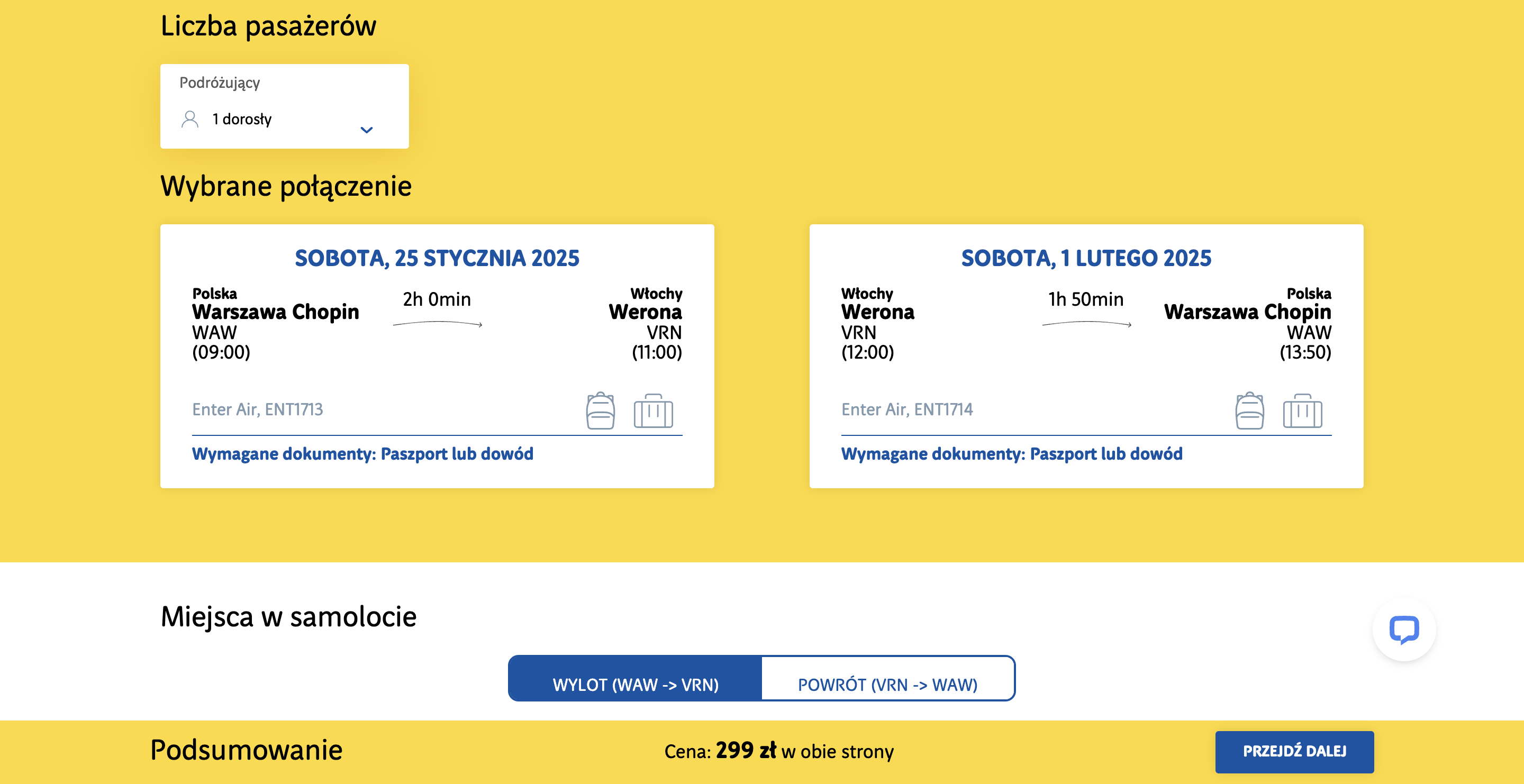Click the passenger person icon
1524x784 pixels.
[190, 120]
